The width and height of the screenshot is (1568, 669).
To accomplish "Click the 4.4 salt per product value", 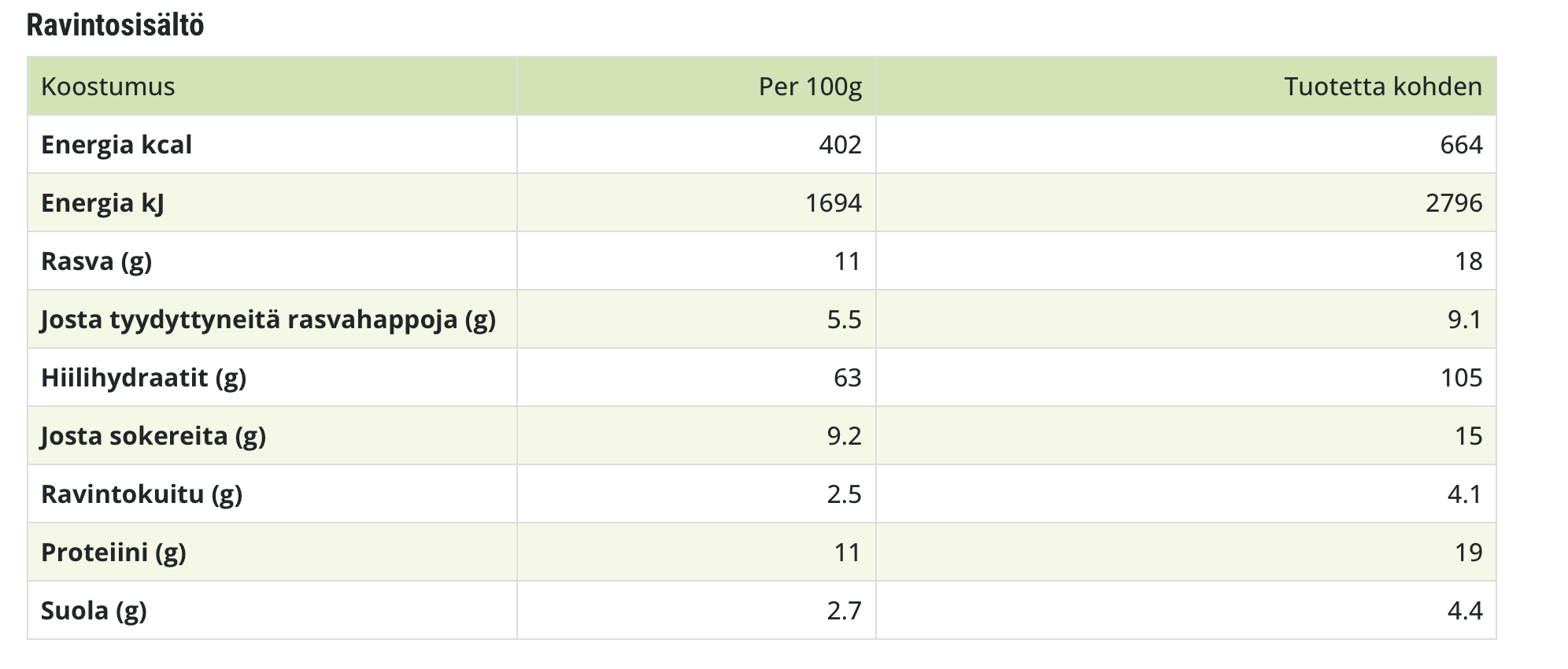I will [1465, 611].
